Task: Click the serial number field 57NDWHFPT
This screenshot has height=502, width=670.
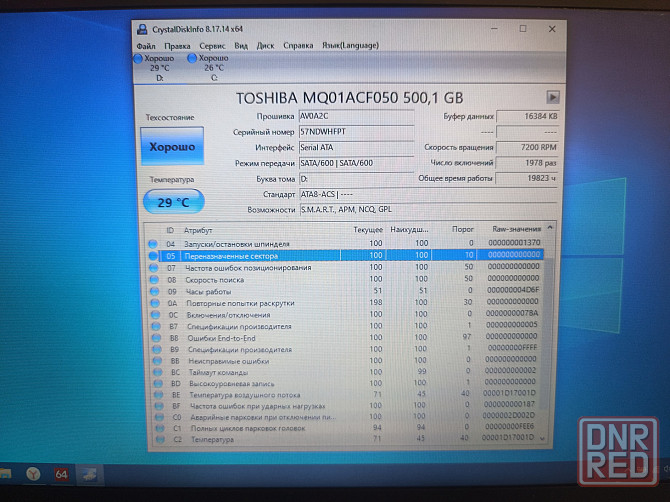Action: click(356, 132)
